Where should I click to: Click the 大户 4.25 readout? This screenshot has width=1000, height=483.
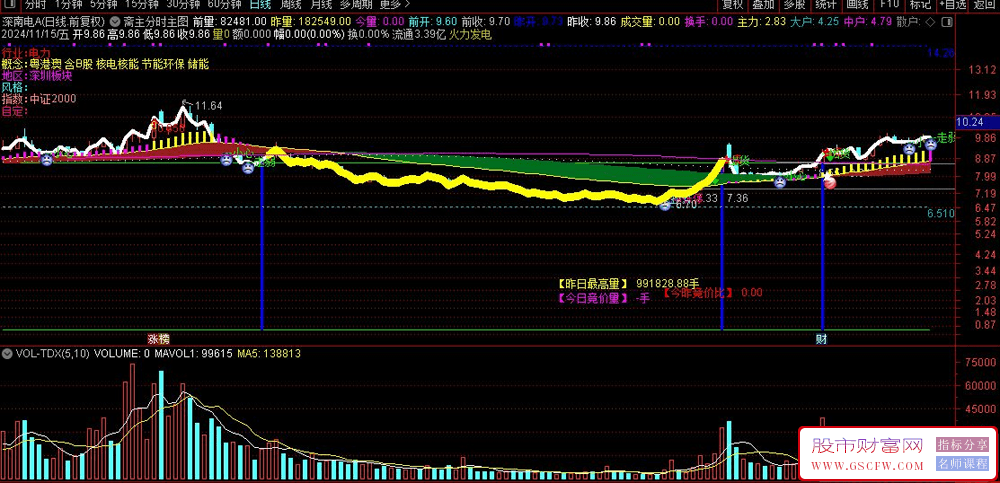tap(815, 21)
